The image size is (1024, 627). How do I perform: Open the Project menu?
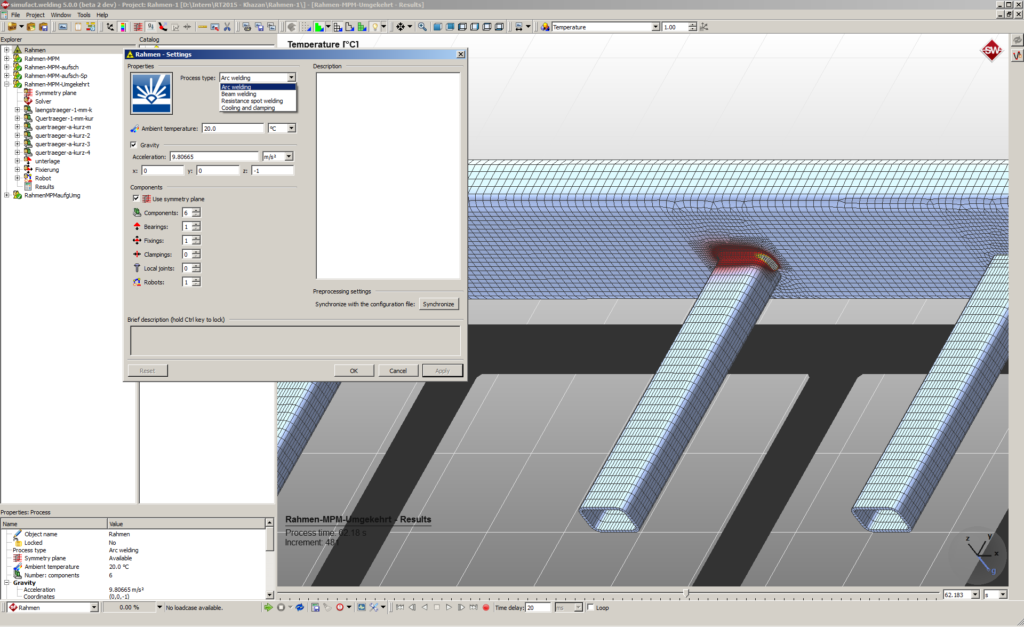(35, 15)
